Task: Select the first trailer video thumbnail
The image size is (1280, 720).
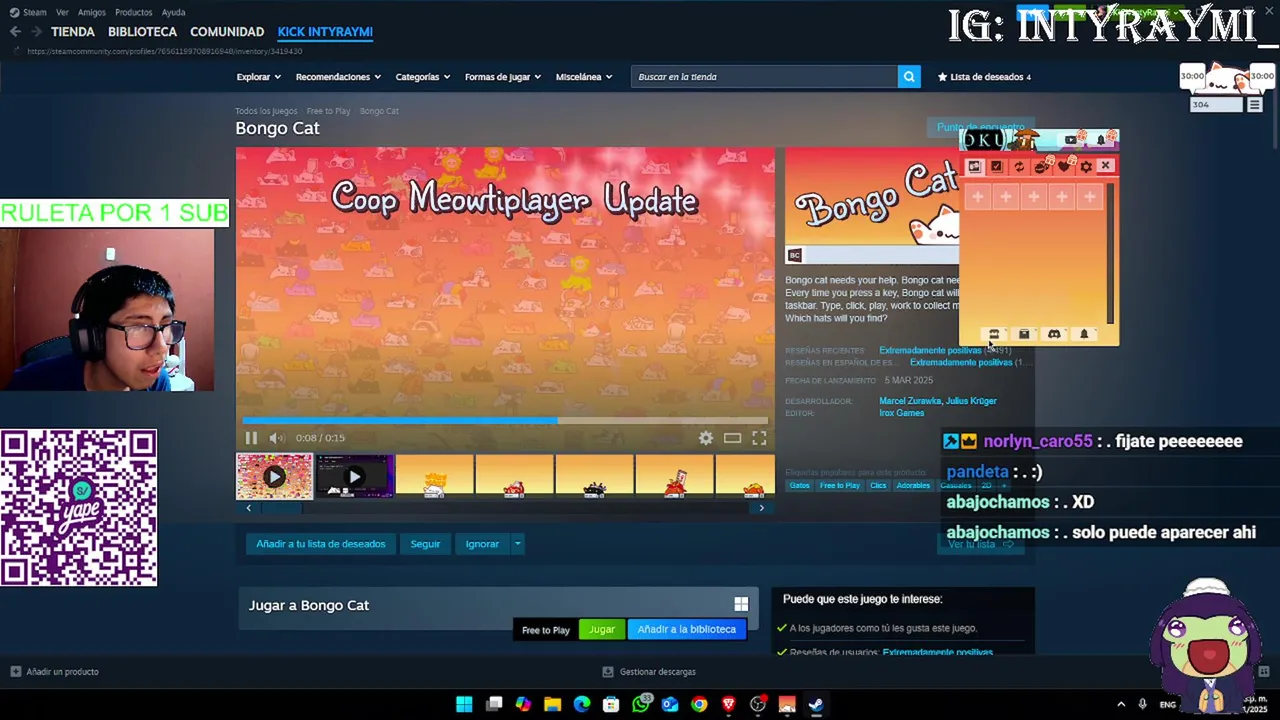Action: click(274, 477)
